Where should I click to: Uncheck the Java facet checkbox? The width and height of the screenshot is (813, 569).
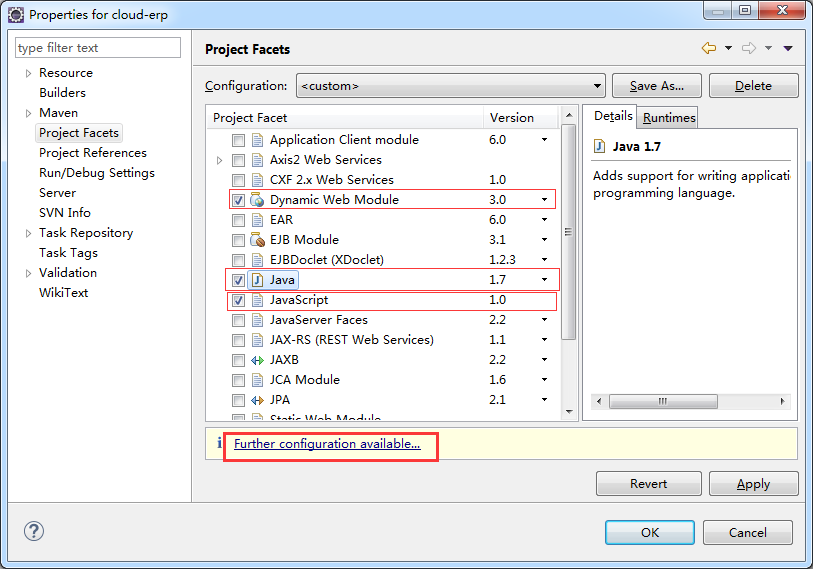(239, 281)
